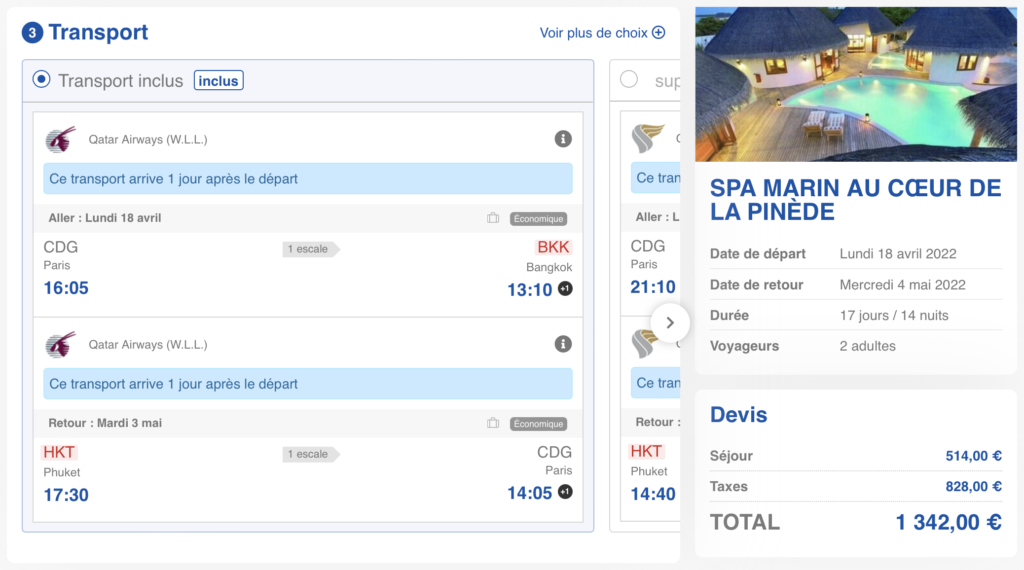The image size is (1024, 570).
Task: Click the luggage icon on the Mardi 3 mai row
Action: pyautogui.click(x=493, y=423)
